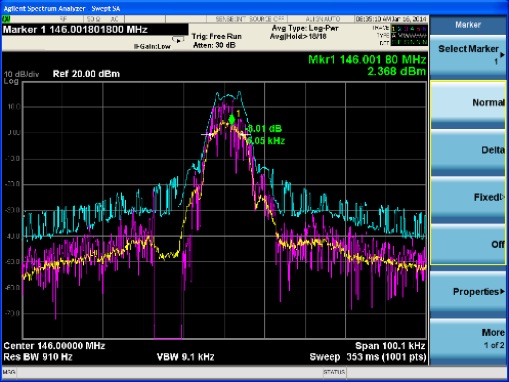Click the Res BW 910 Hz label
The width and height of the screenshot is (509, 382).
pos(38,357)
